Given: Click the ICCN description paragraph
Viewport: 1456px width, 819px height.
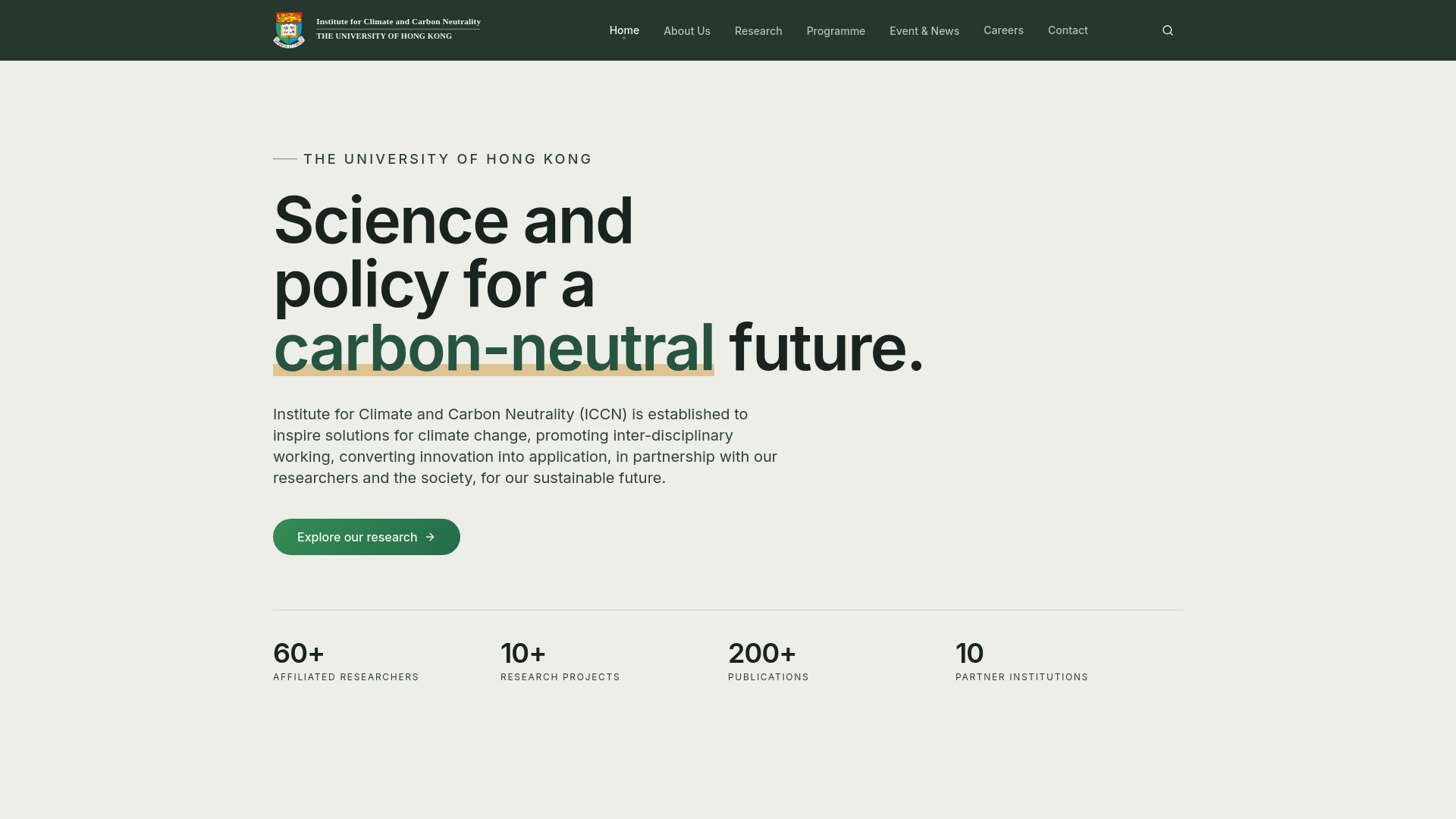Looking at the screenshot, I should [526, 446].
